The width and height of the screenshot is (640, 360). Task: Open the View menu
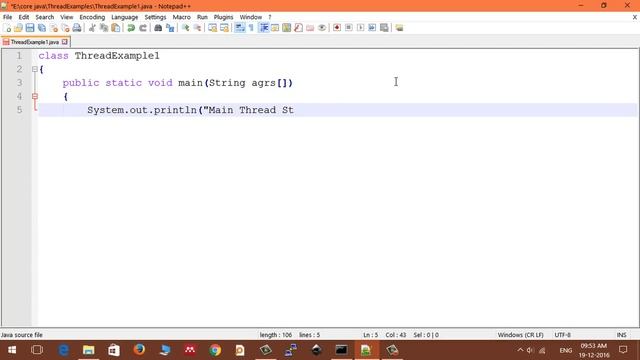tap(67, 17)
